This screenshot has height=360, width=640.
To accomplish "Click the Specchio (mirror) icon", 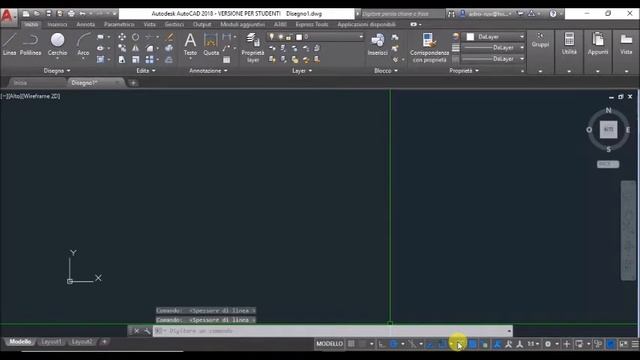I will 136,48.
